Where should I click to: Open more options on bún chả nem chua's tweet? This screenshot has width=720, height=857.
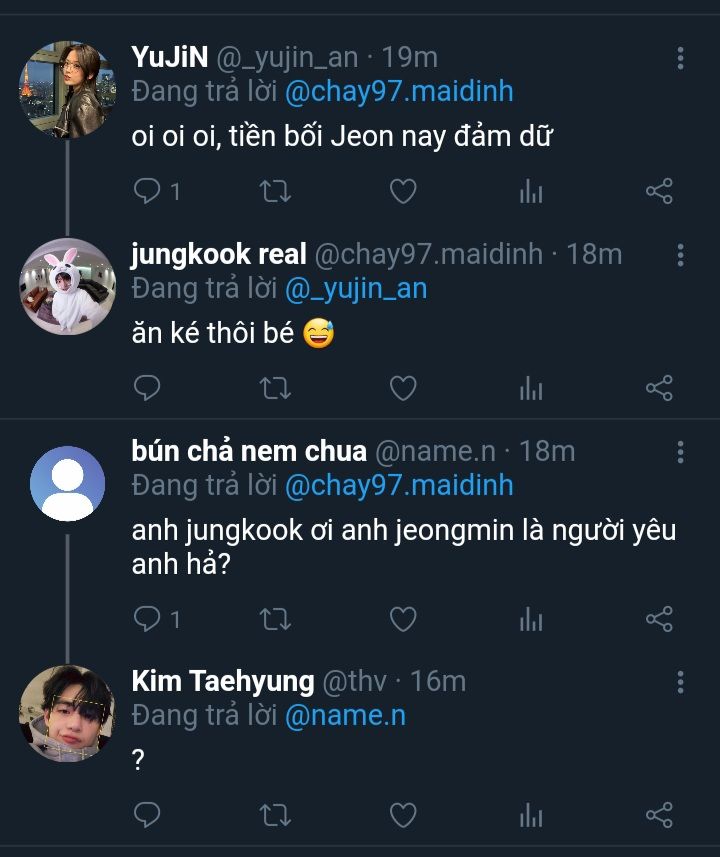(680, 451)
